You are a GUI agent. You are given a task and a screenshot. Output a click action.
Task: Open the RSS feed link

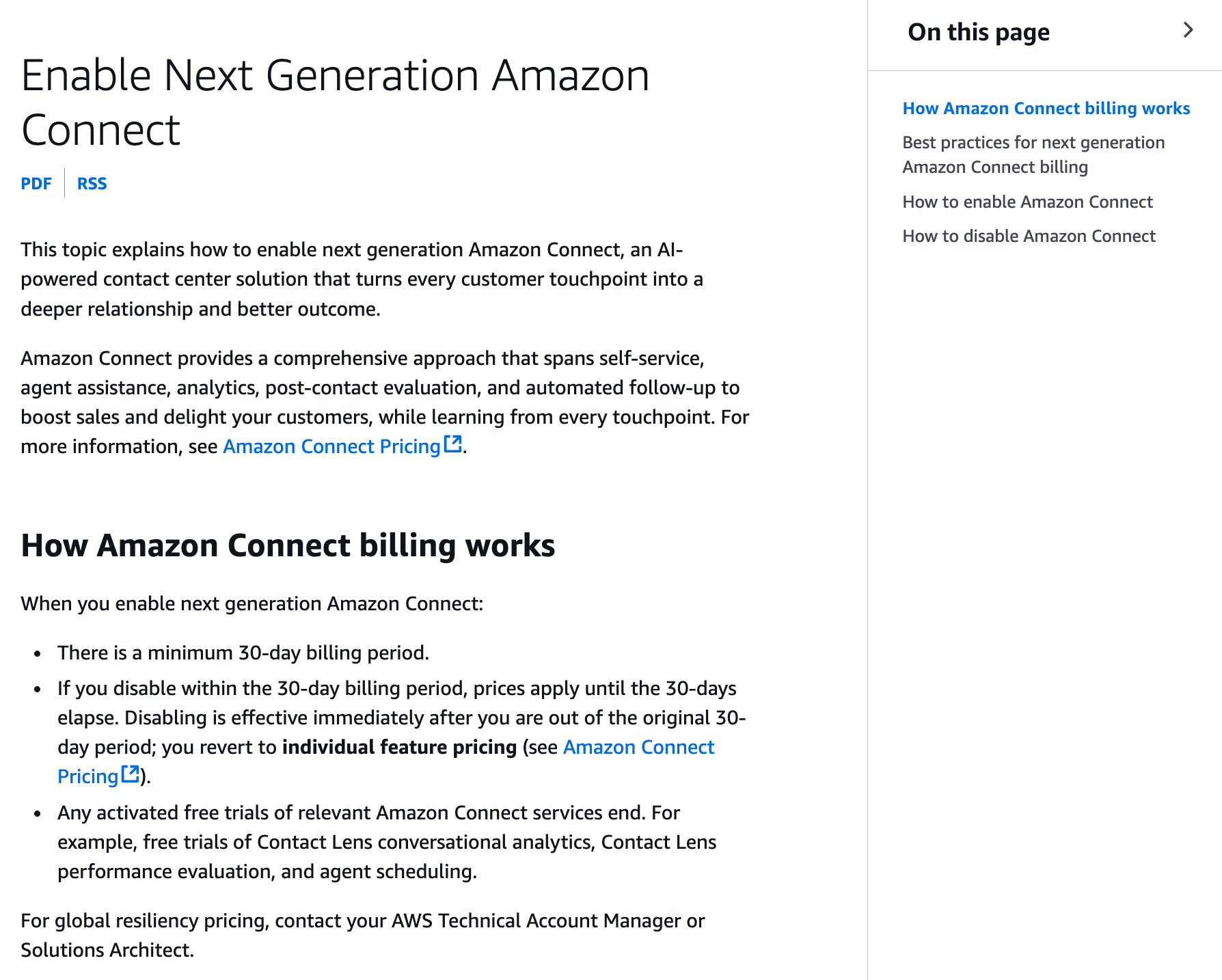[x=92, y=183]
